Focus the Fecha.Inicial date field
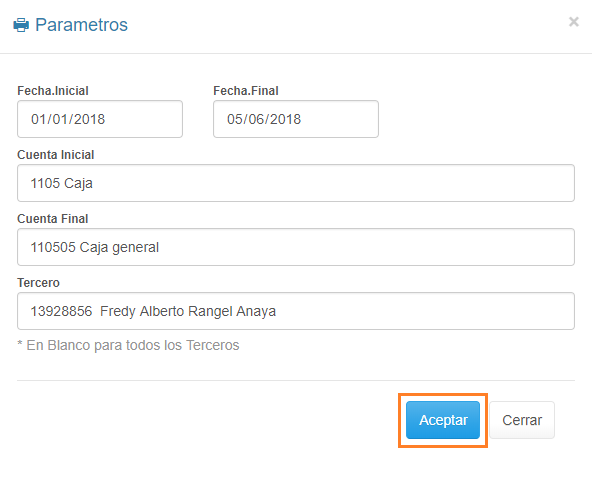Viewport: 592px width, 488px height. (x=100, y=119)
